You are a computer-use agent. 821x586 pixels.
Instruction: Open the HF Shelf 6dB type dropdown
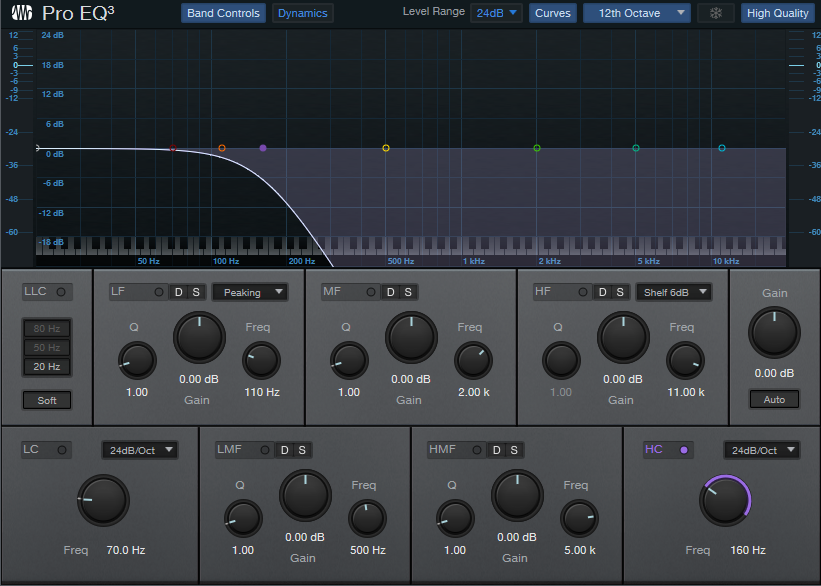coord(674,292)
